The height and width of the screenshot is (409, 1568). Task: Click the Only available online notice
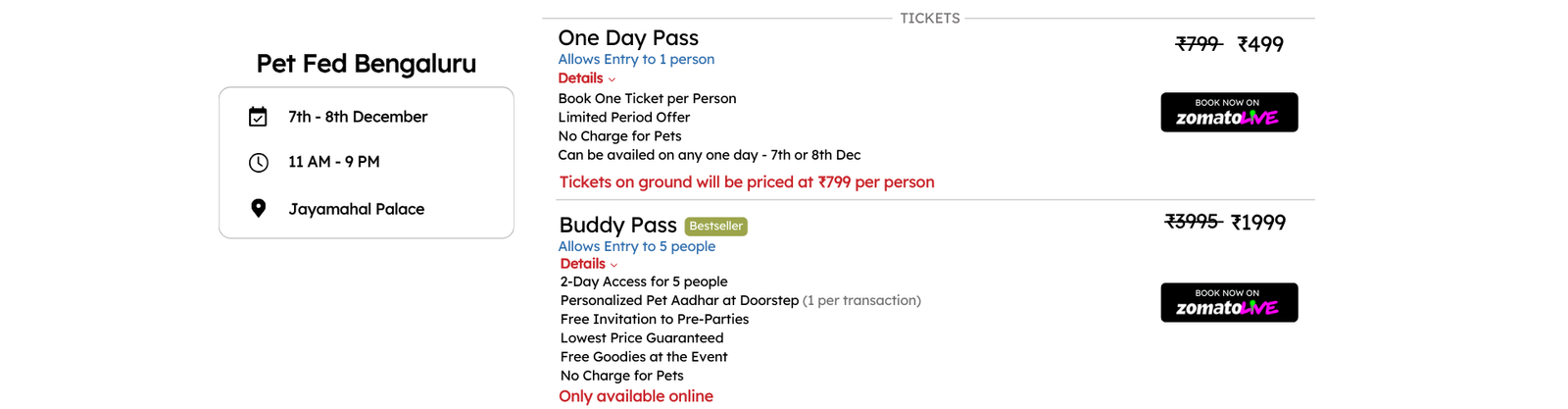point(636,396)
